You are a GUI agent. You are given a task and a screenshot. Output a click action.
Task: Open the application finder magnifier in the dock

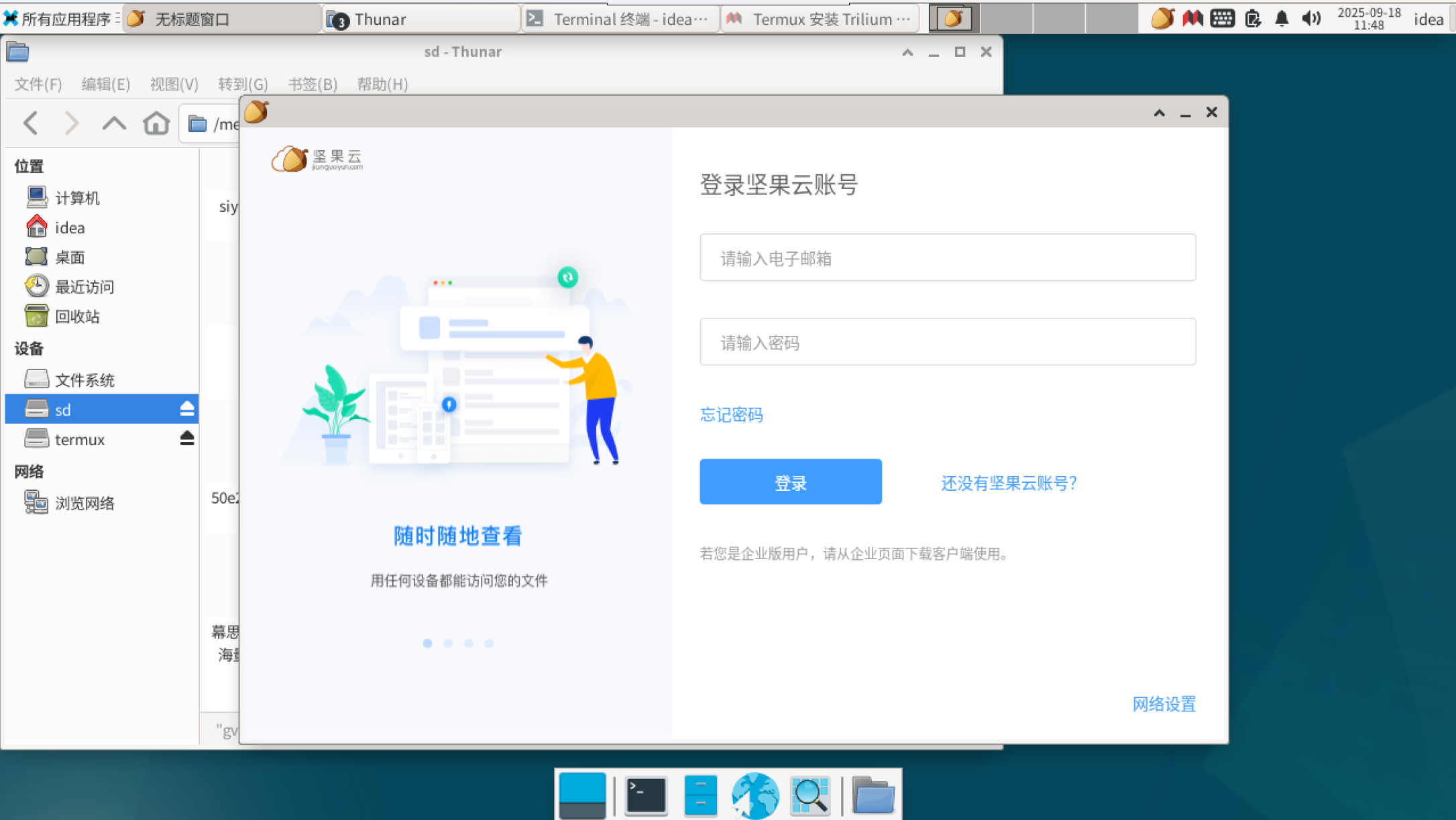tap(809, 795)
